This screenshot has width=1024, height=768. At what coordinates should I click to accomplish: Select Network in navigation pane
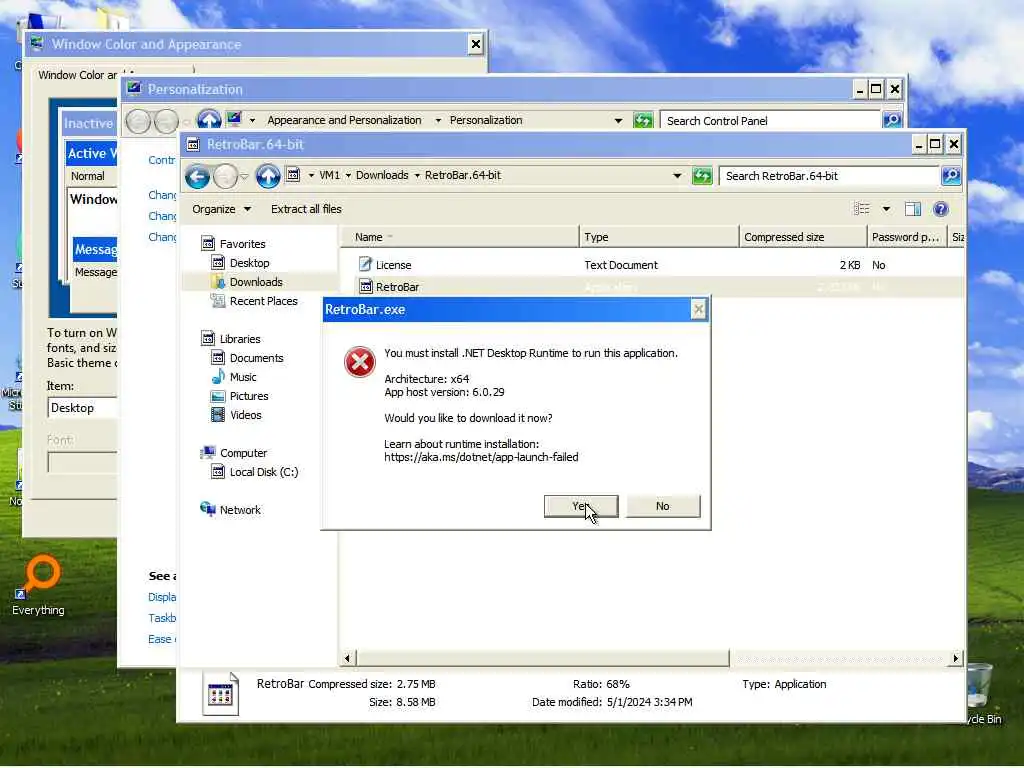point(240,509)
